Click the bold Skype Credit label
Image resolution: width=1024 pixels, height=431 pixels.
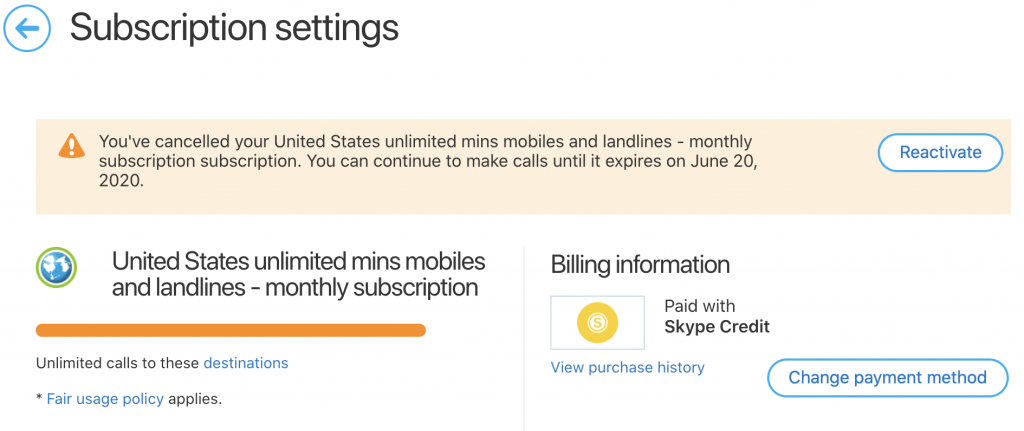(x=717, y=327)
